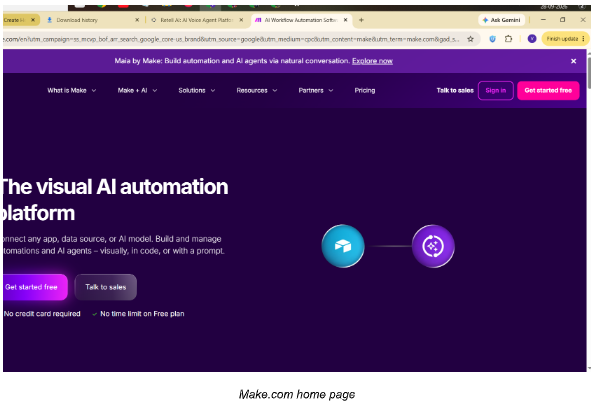Expand the What is Make menu
Image resolution: width=591 pixels, height=402 pixels.
[x=72, y=90]
